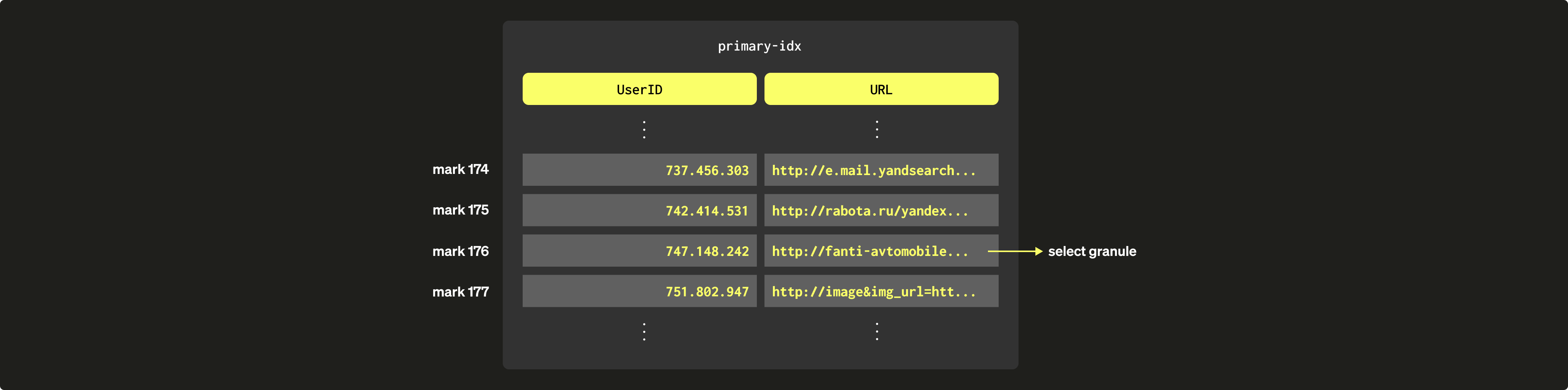Click the vertical dots below UserID header
The image size is (1568, 390).
click(644, 129)
